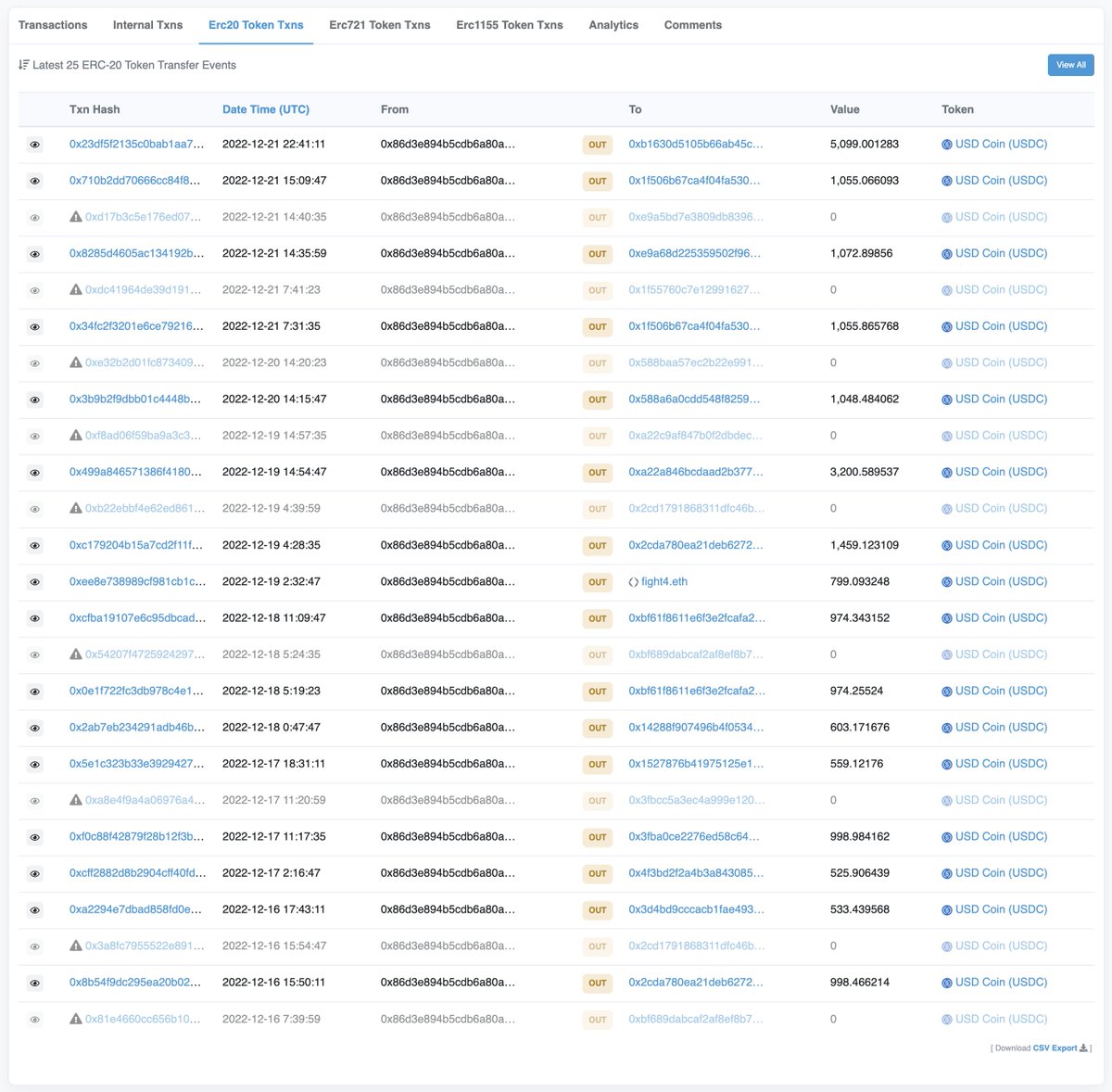Toggle eye icon for 0xf0c88f42879f28b12f3b row

tap(34, 837)
